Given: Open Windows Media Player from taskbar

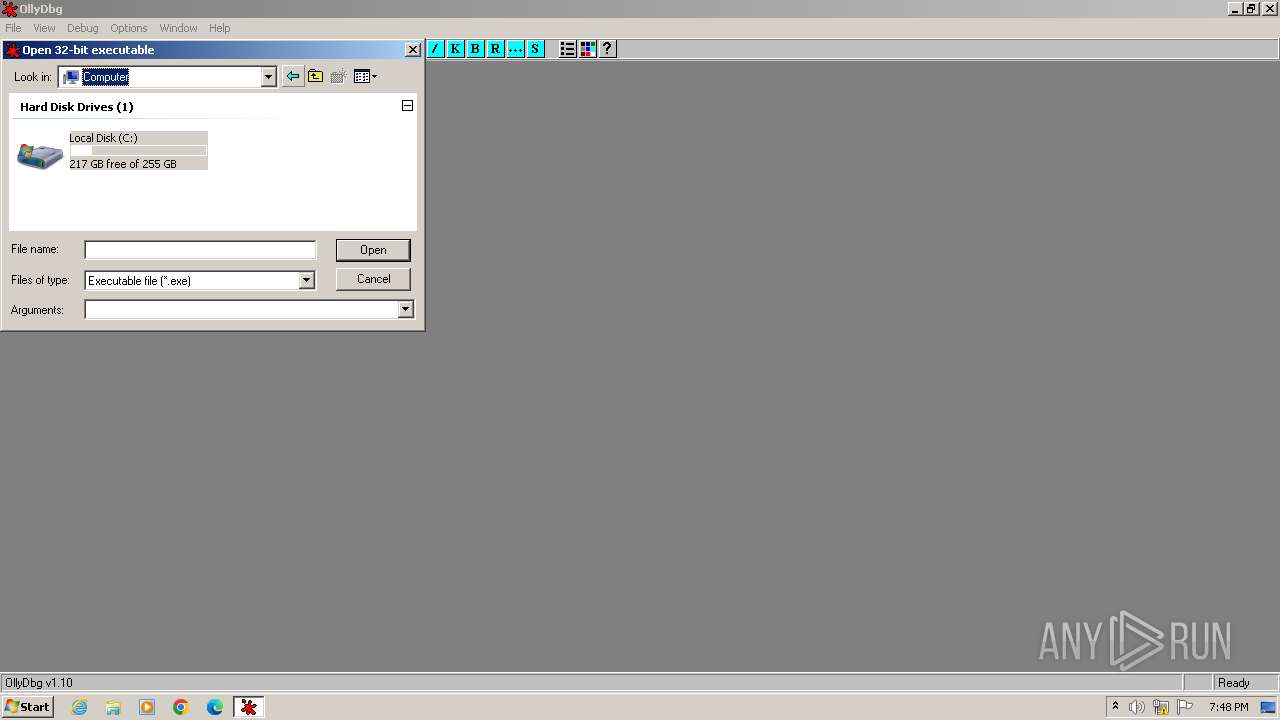Looking at the screenshot, I should click(x=147, y=707).
